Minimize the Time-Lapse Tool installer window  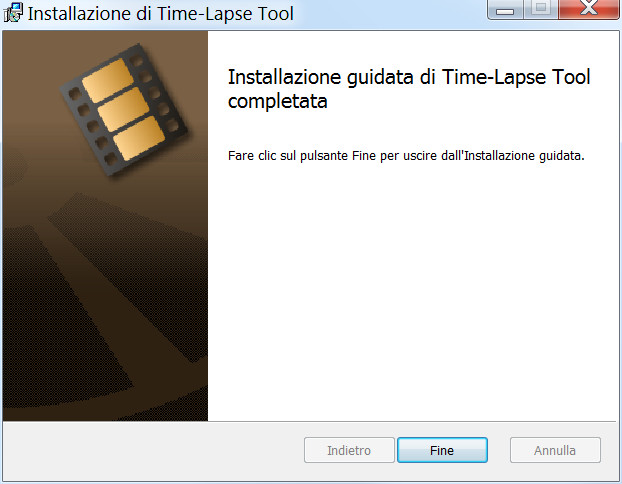505,9
